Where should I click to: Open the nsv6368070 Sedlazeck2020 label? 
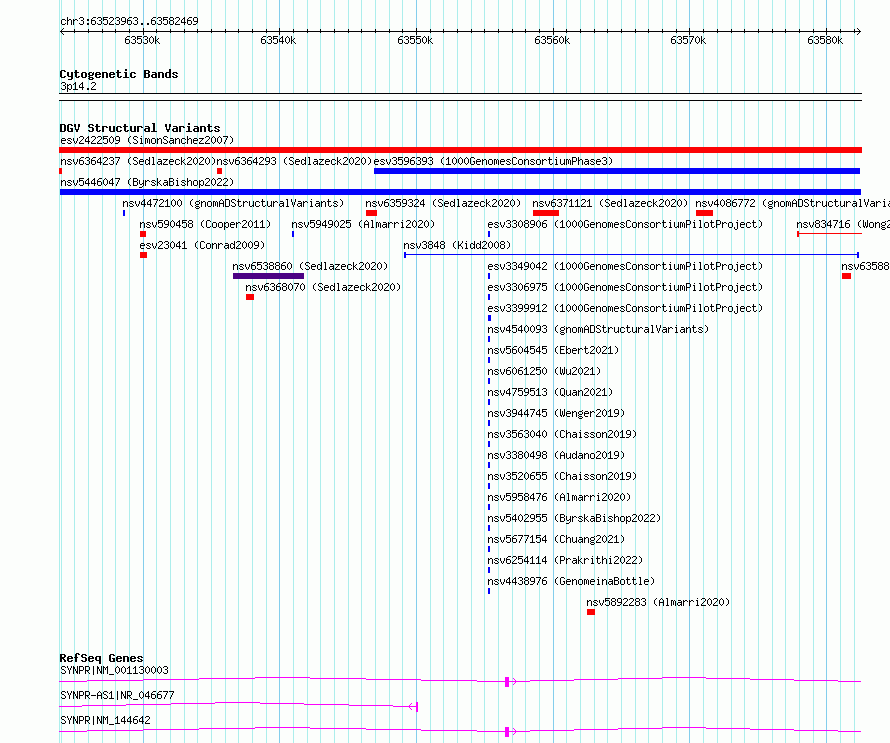(x=323, y=287)
